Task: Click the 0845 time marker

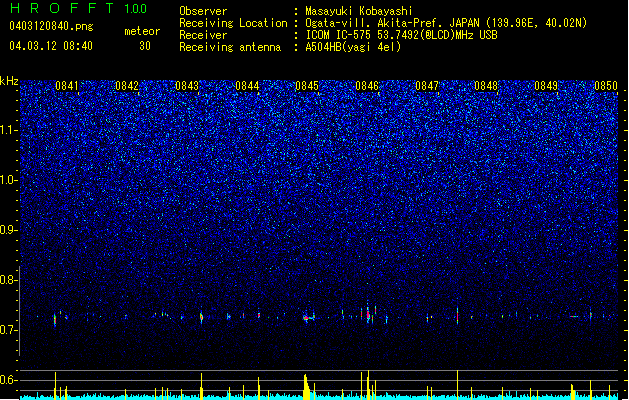Action: point(307,86)
